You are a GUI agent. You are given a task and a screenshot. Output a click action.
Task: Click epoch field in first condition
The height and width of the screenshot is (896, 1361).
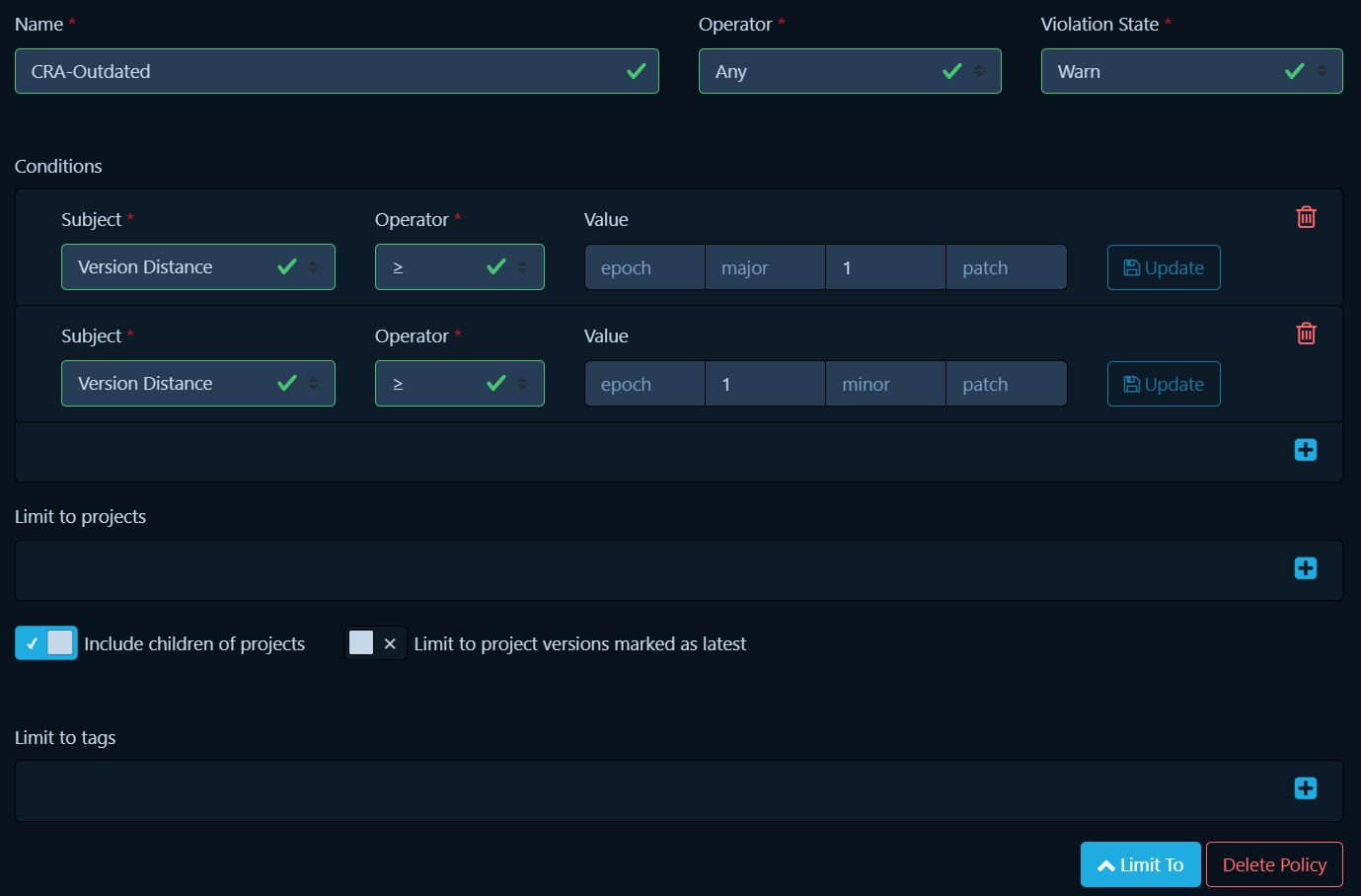point(644,267)
